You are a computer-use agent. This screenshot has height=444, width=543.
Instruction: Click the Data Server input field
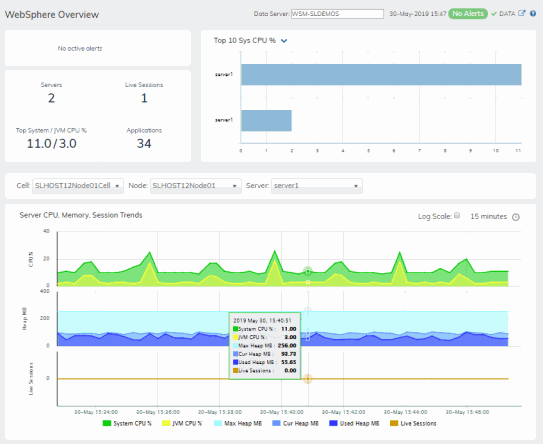[x=337, y=14]
